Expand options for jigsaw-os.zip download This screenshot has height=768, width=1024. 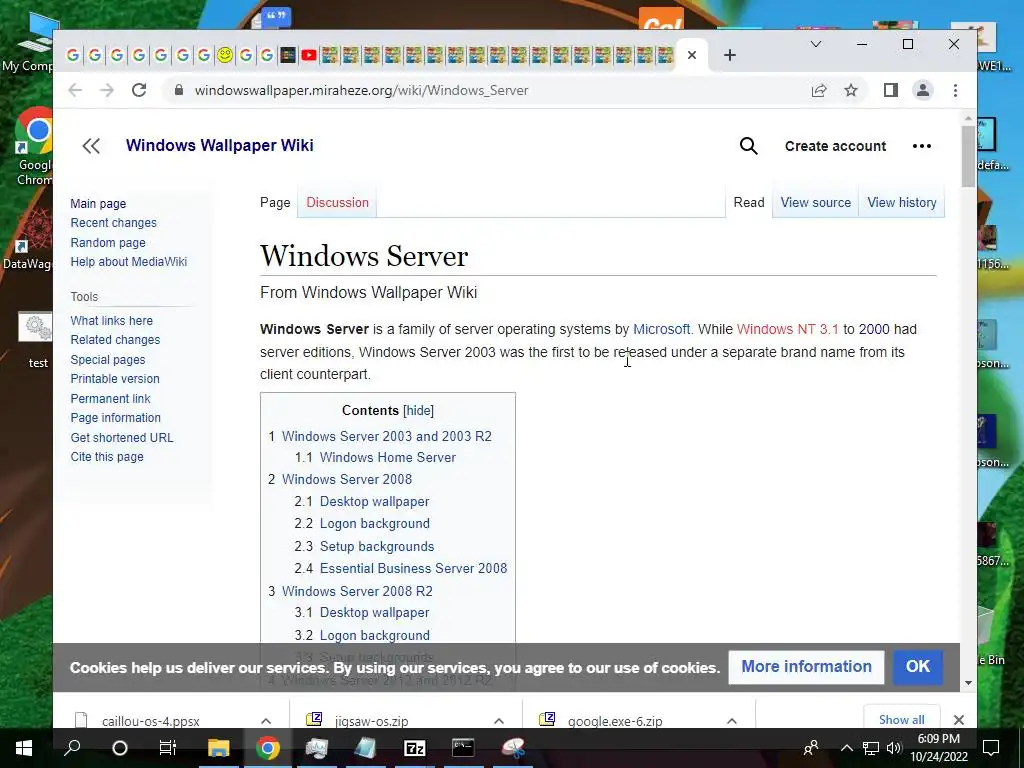coord(499,721)
